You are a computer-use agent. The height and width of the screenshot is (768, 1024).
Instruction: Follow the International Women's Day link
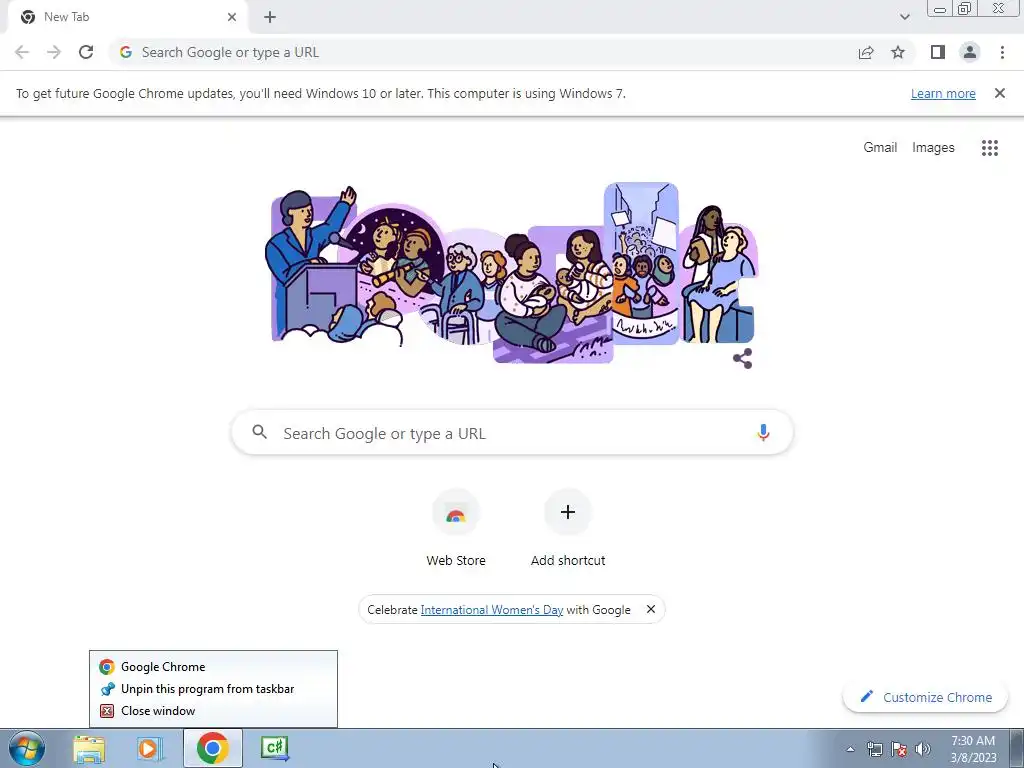492,610
